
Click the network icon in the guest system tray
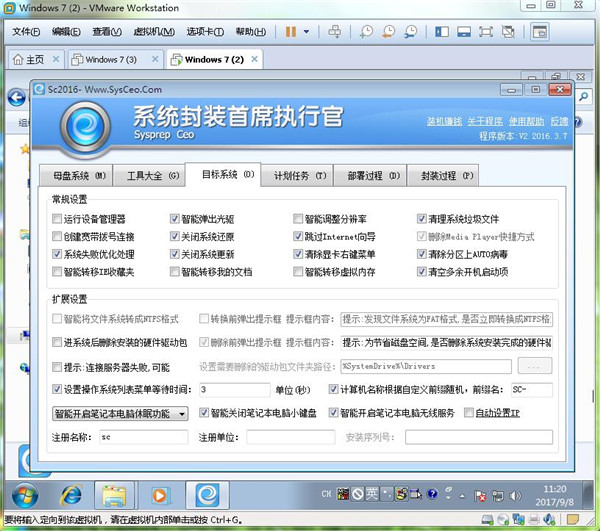coord(497,496)
